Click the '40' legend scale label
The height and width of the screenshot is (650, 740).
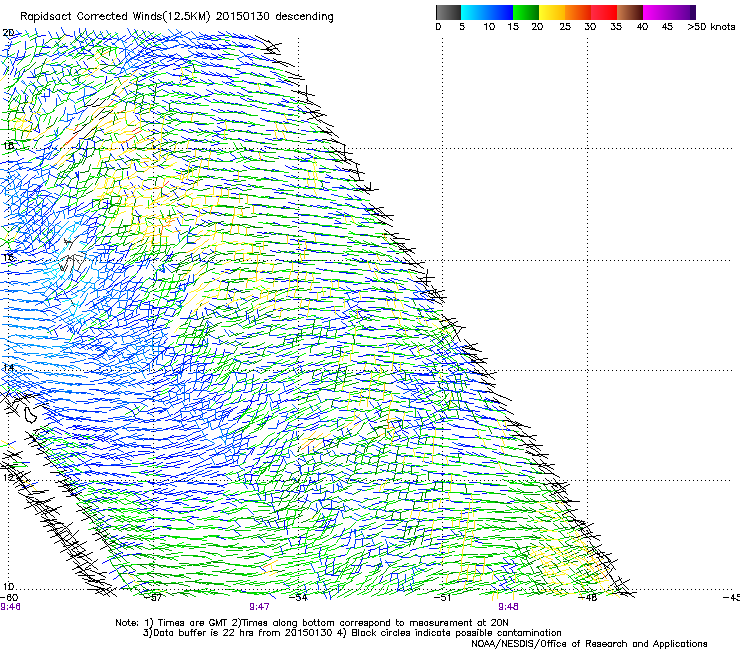click(x=642, y=27)
